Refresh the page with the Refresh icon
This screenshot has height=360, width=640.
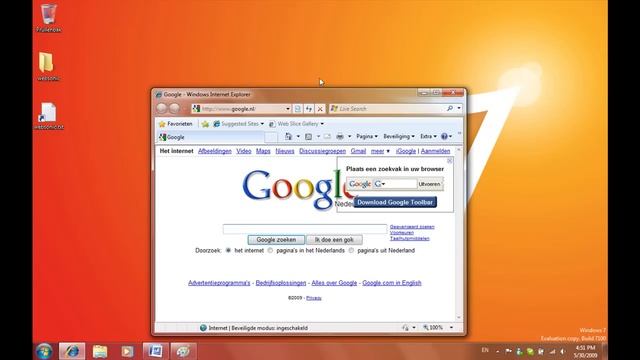pyautogui.click(x=309, y=109)
